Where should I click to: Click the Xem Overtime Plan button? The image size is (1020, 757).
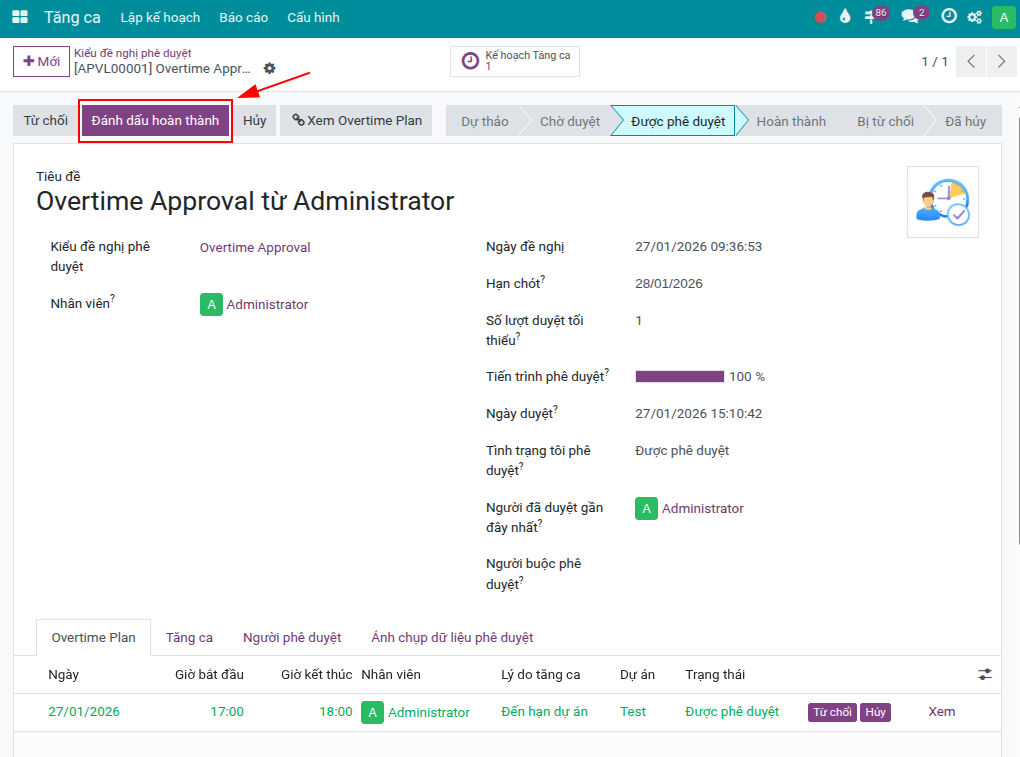point(356,121)
